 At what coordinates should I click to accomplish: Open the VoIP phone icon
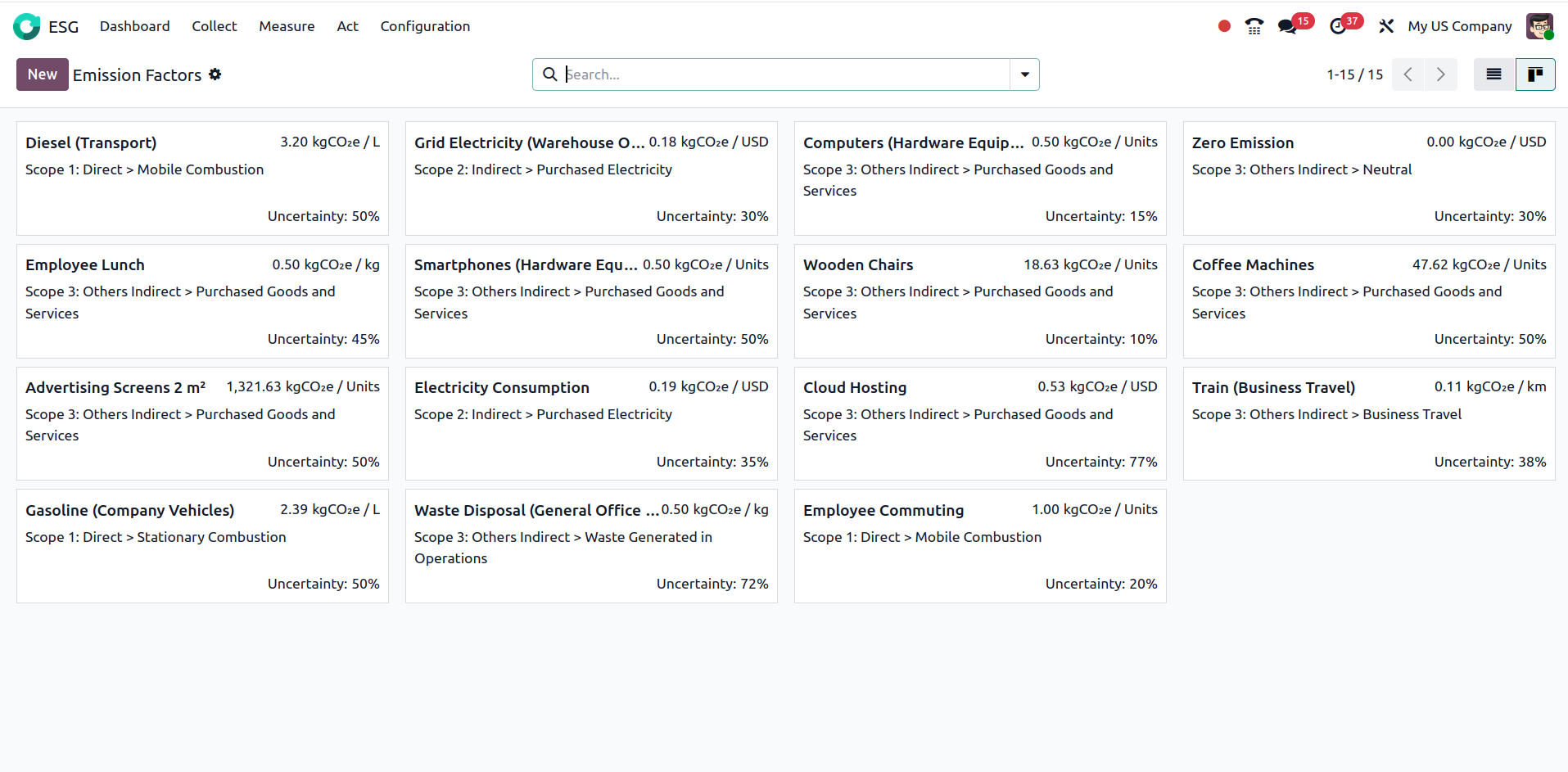tap(1254, 26)
